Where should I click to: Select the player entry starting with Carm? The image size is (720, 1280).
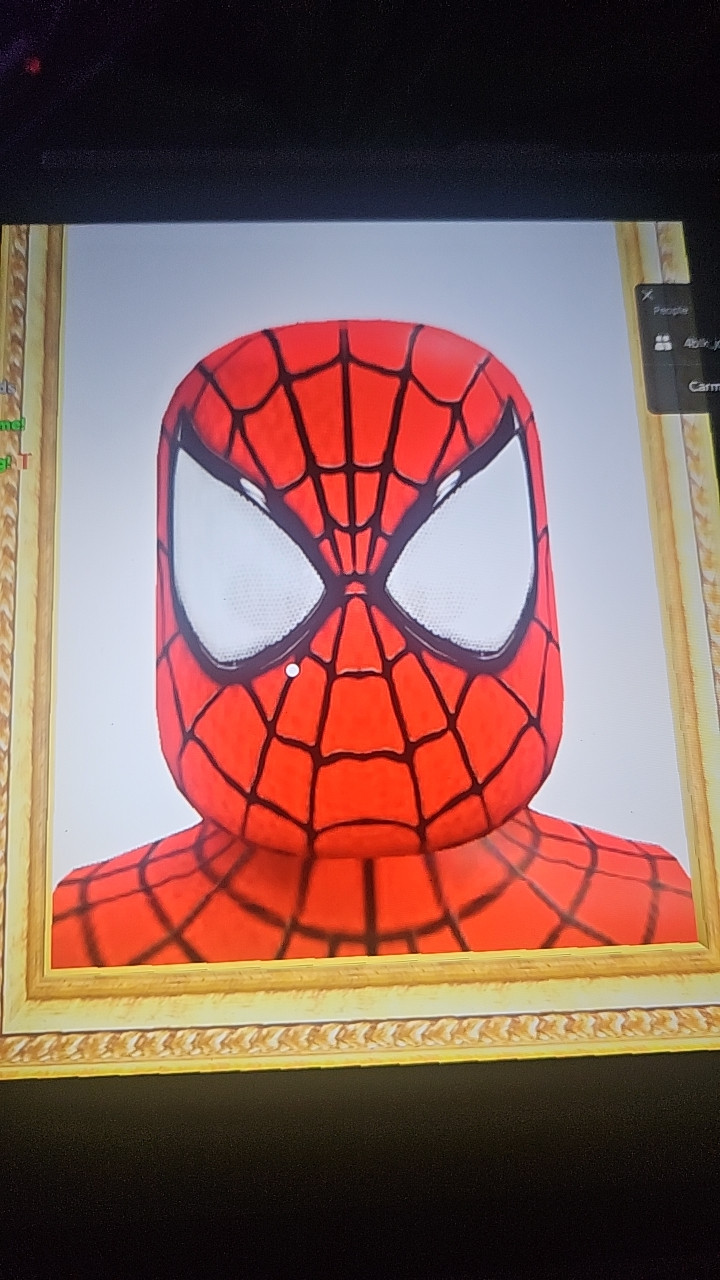(x=704, y=385)
